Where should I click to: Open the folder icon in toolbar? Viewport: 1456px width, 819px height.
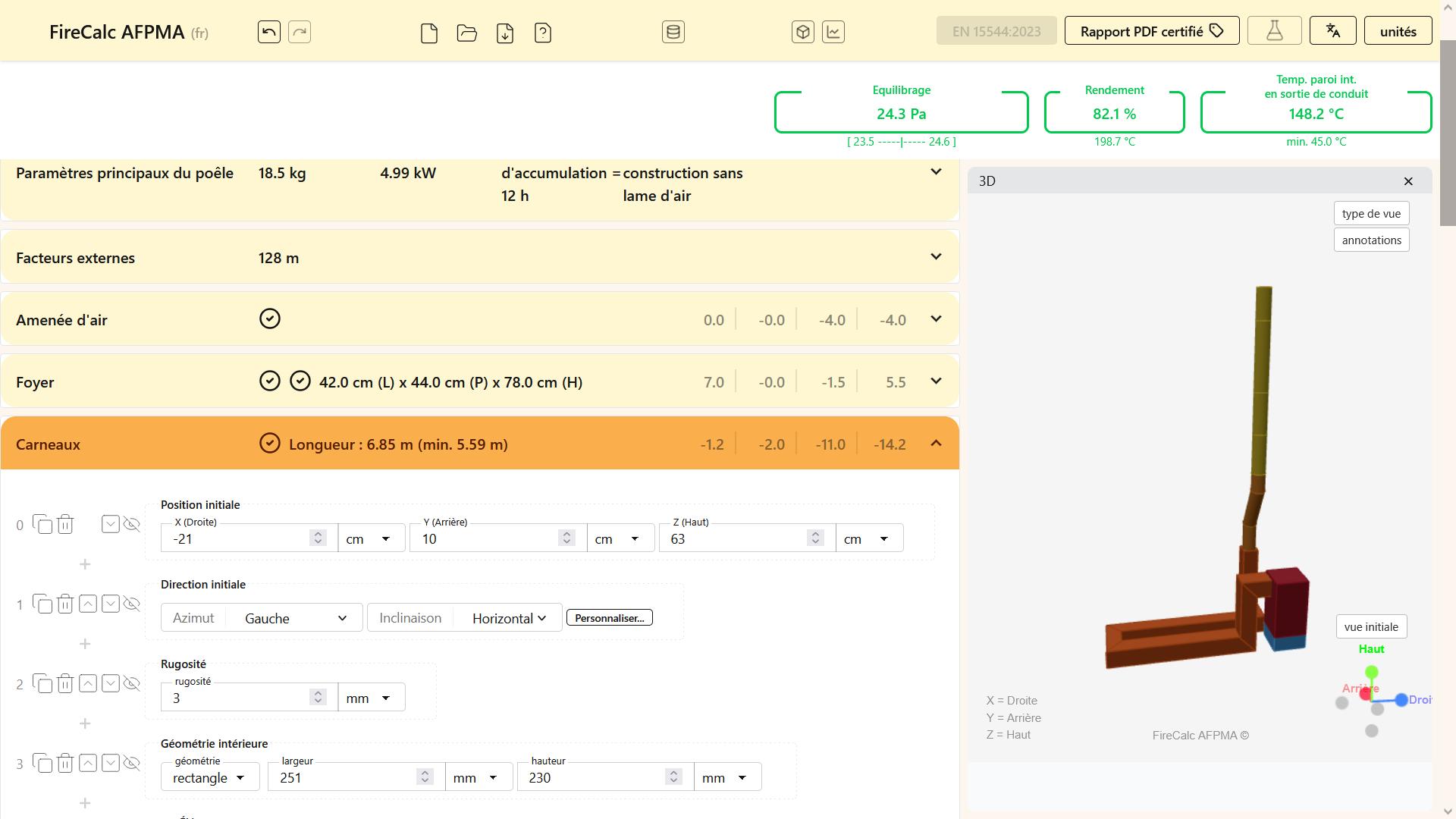467,33
